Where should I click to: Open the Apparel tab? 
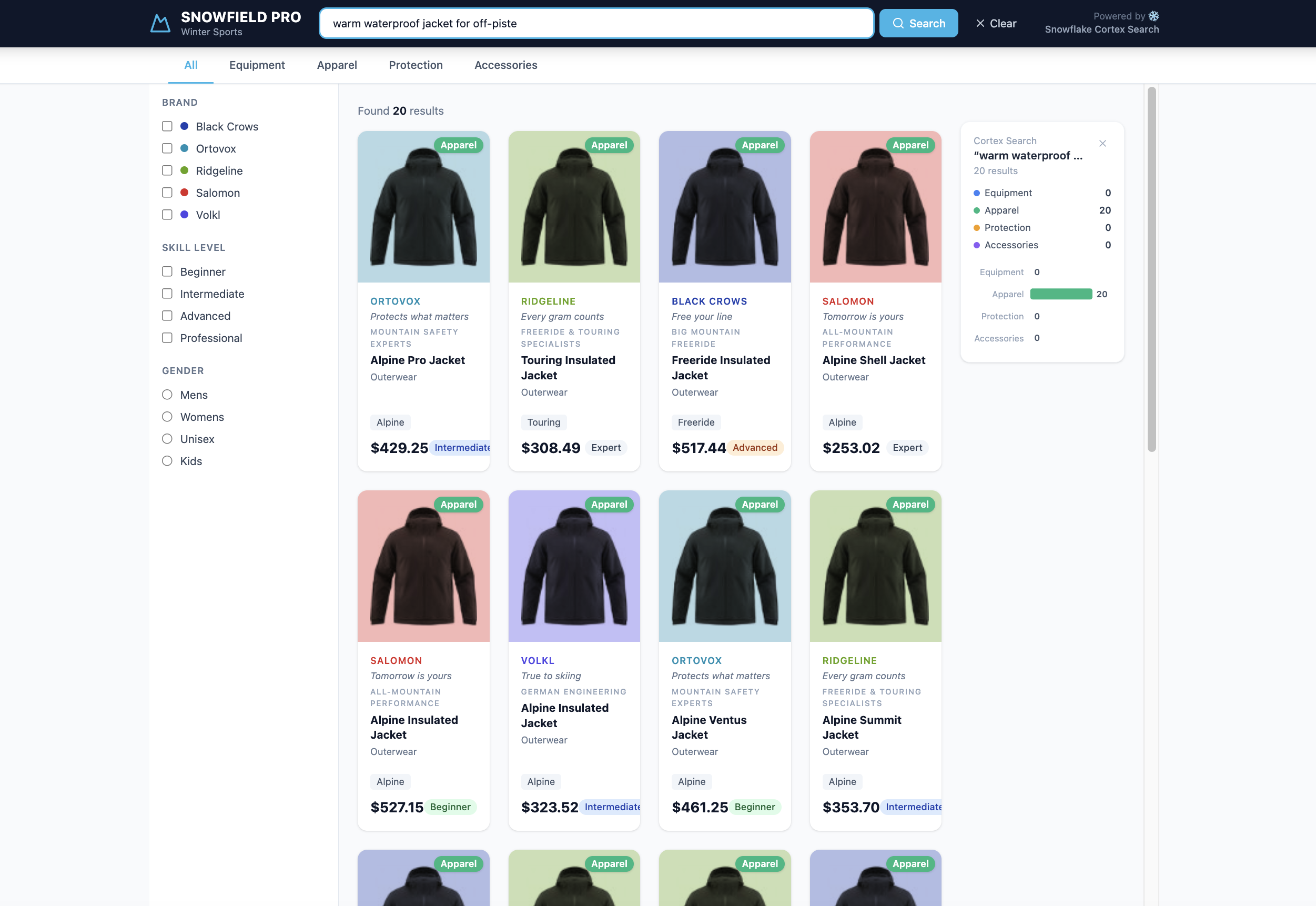[x=337, y=65]
